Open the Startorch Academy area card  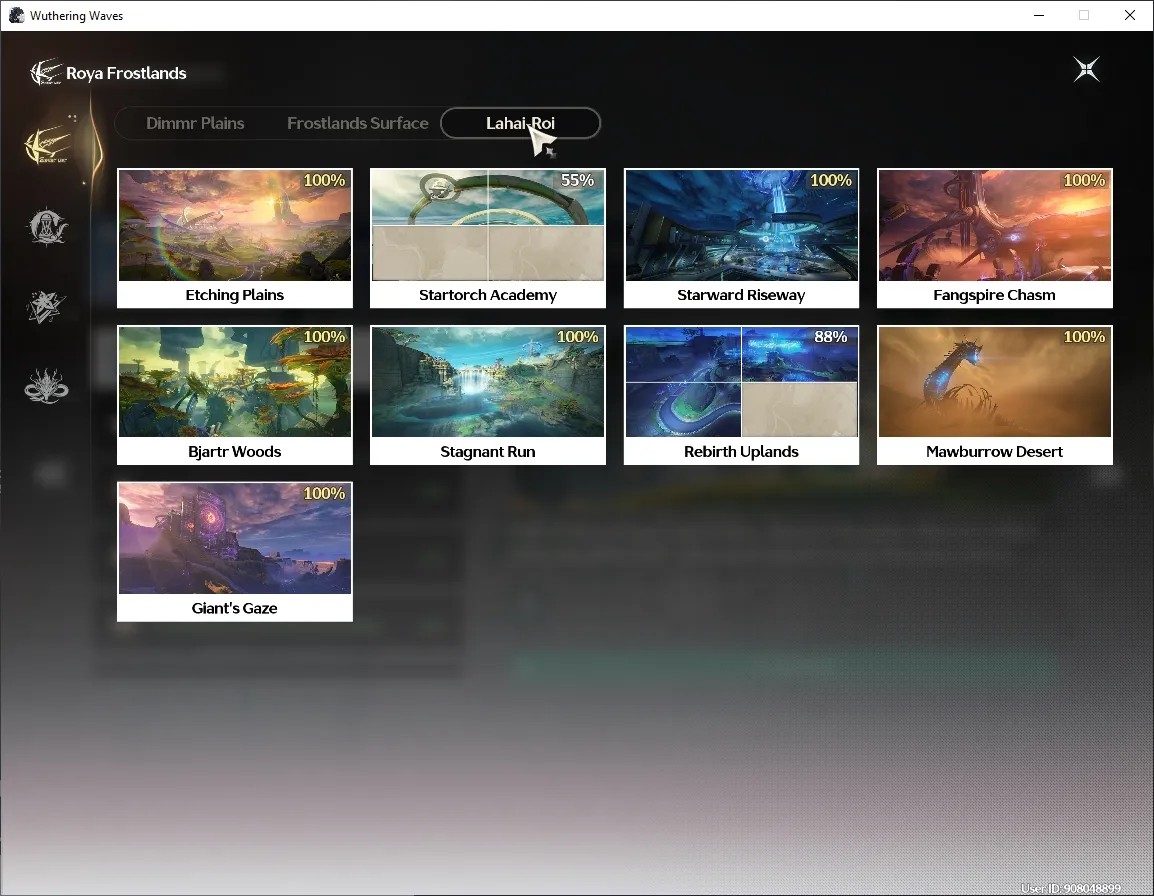(x=488, y=238)
